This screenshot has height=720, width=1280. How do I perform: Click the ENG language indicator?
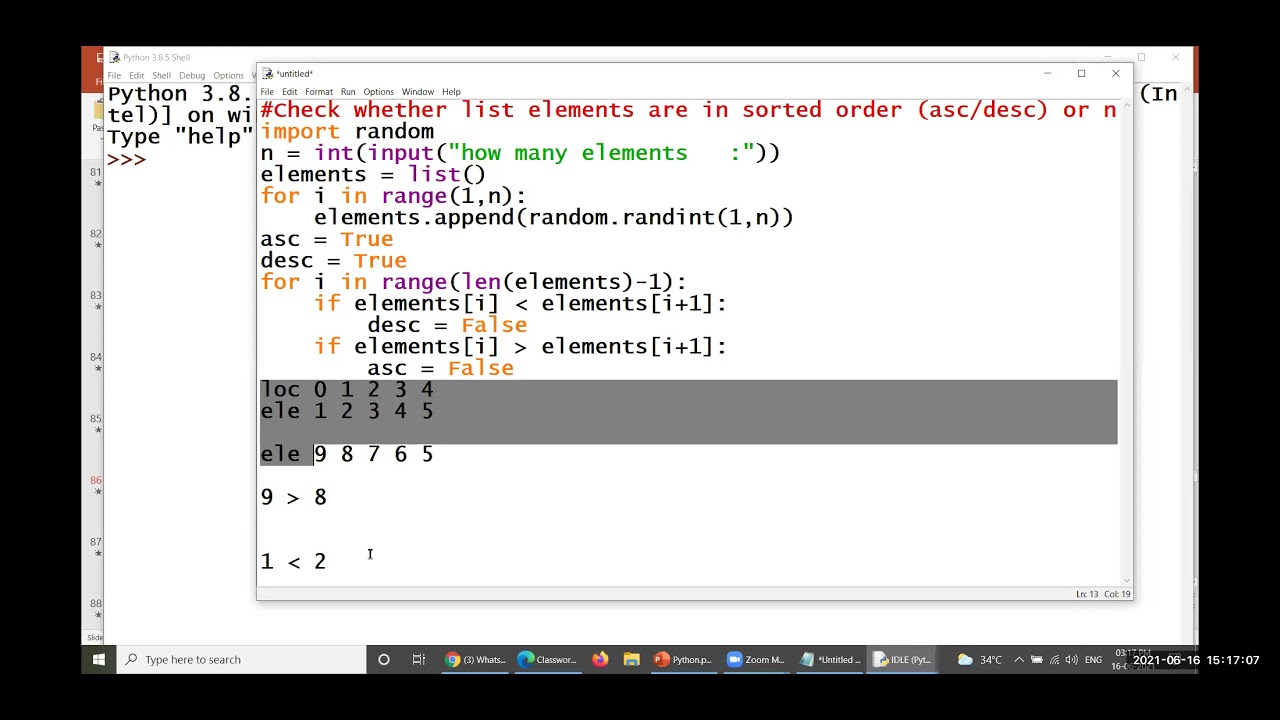pos(1094,660)
